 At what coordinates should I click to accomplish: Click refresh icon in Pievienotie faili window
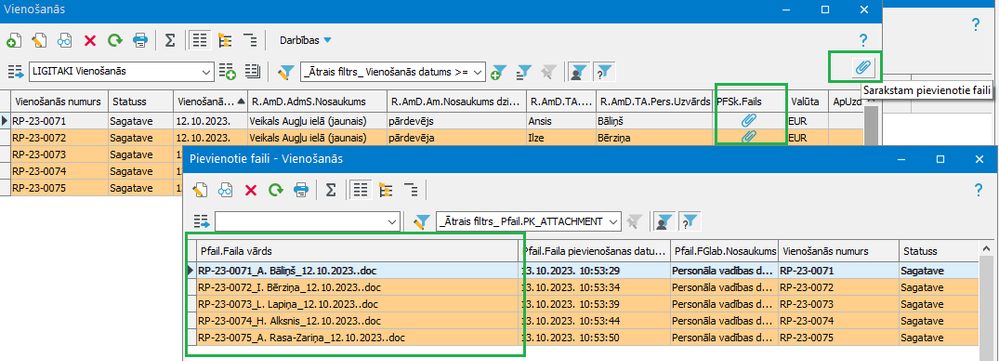(275, 189)
